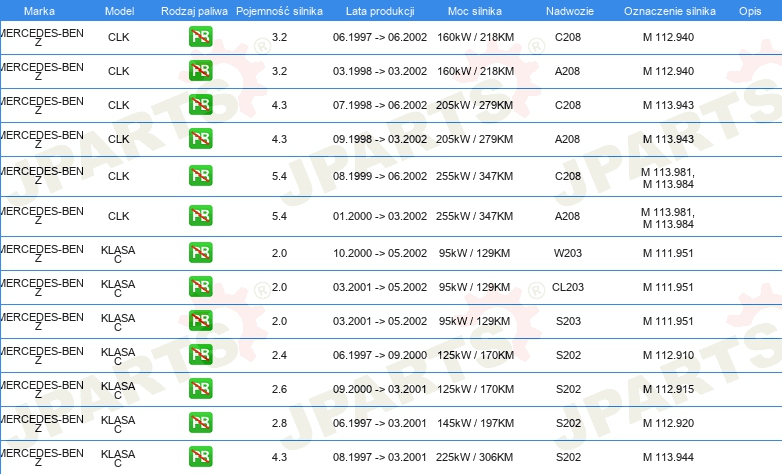Click power 205kW / 279KM in C208 row
782x474 pixels.
click(474, 105)
